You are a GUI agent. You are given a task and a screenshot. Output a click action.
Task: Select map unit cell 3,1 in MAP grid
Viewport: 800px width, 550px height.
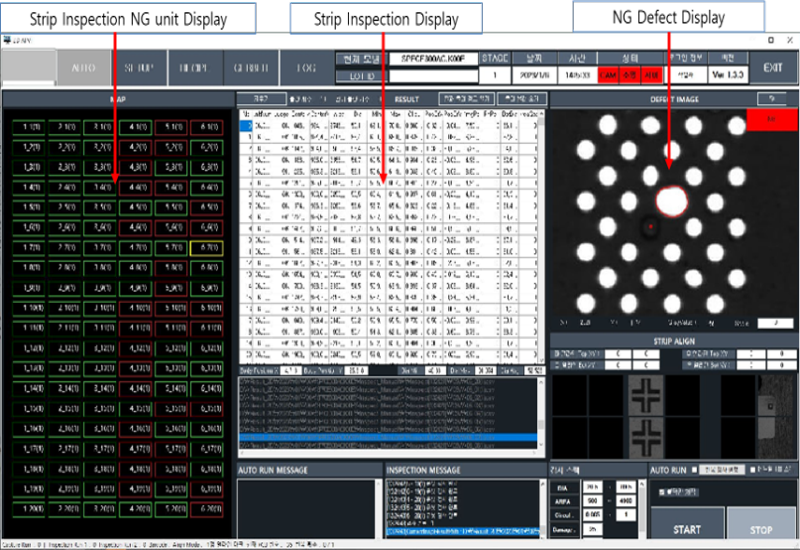click(100, 127)
